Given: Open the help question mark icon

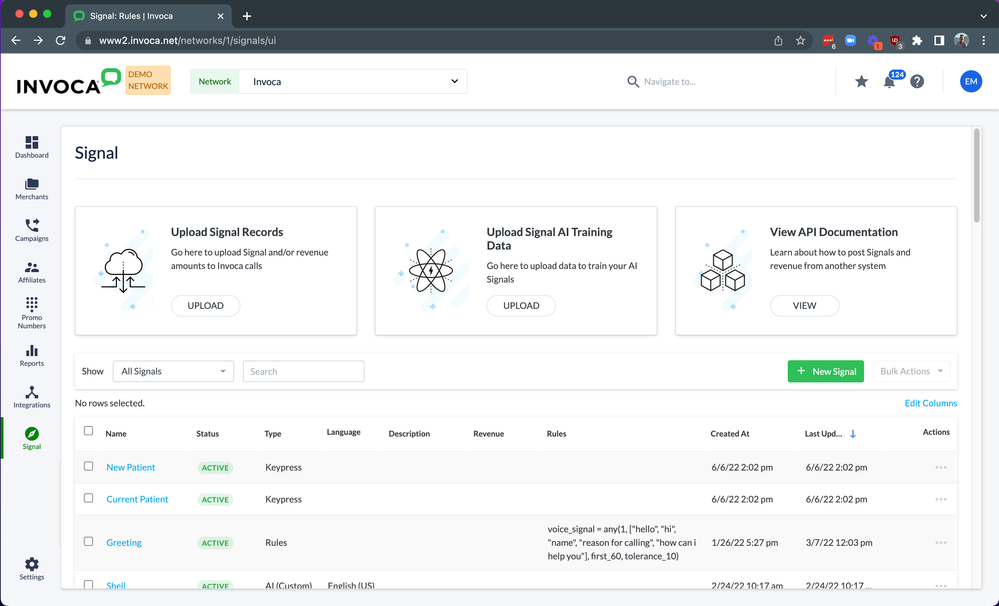Looking at the screenshot, I should coord(917,82).
